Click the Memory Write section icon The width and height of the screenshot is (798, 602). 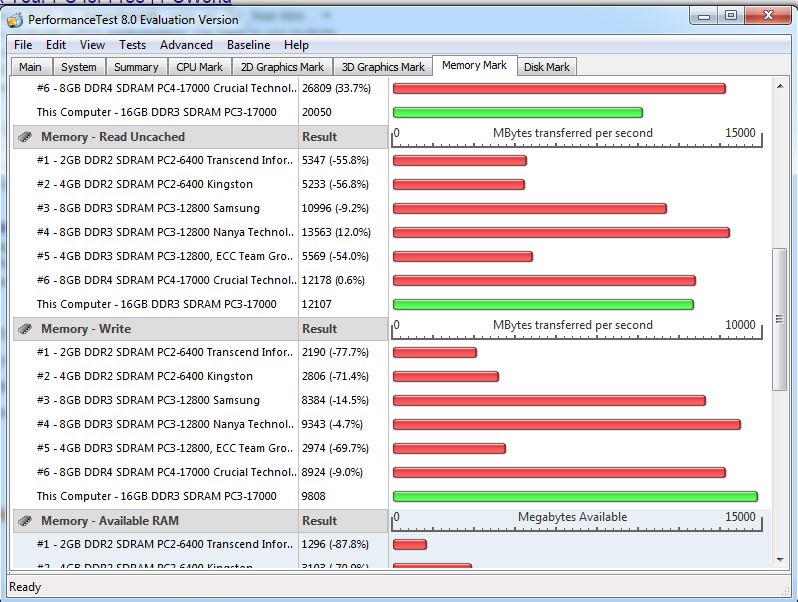[25, 329]
